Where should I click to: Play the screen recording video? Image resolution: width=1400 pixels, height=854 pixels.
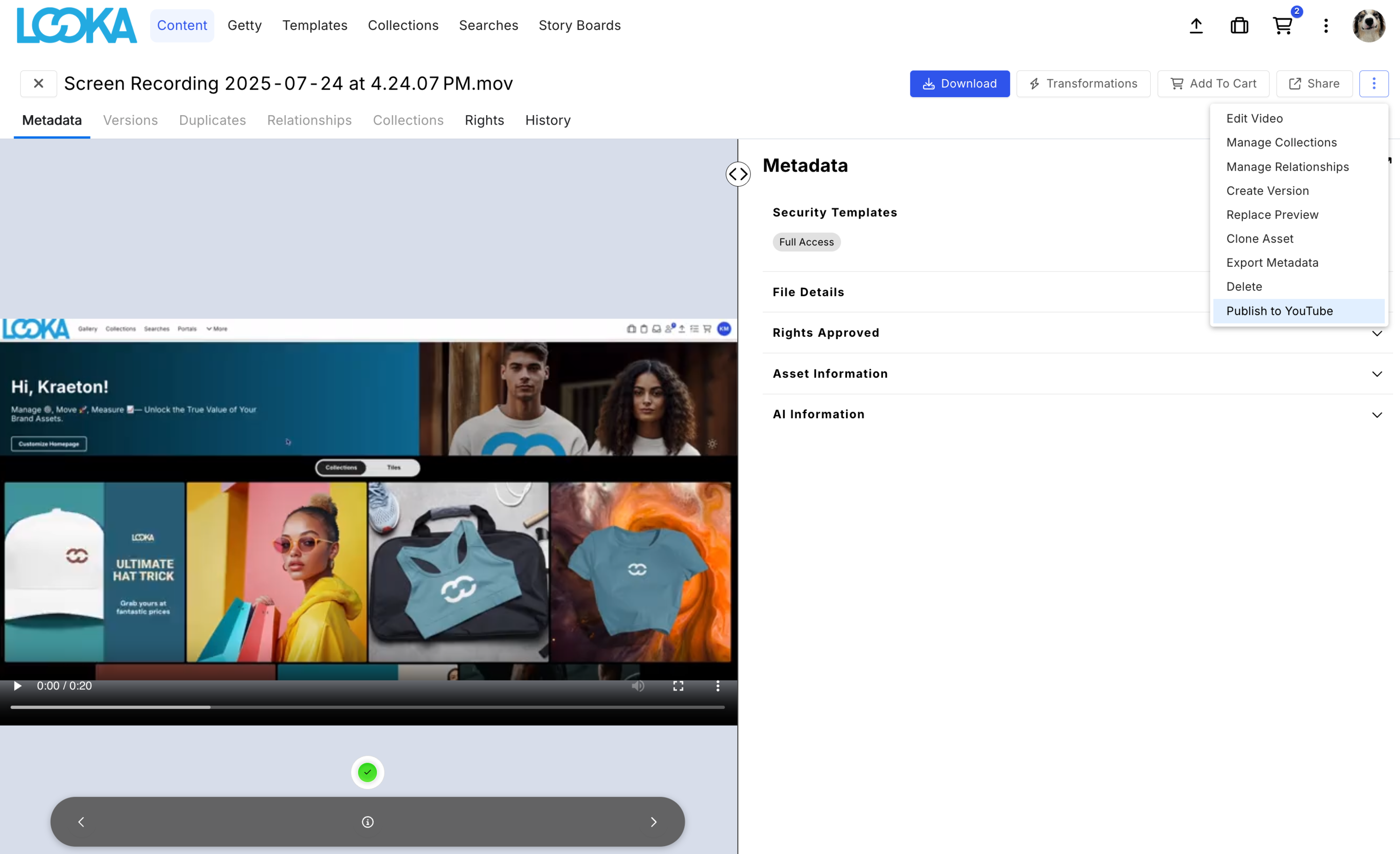point(18,686)
